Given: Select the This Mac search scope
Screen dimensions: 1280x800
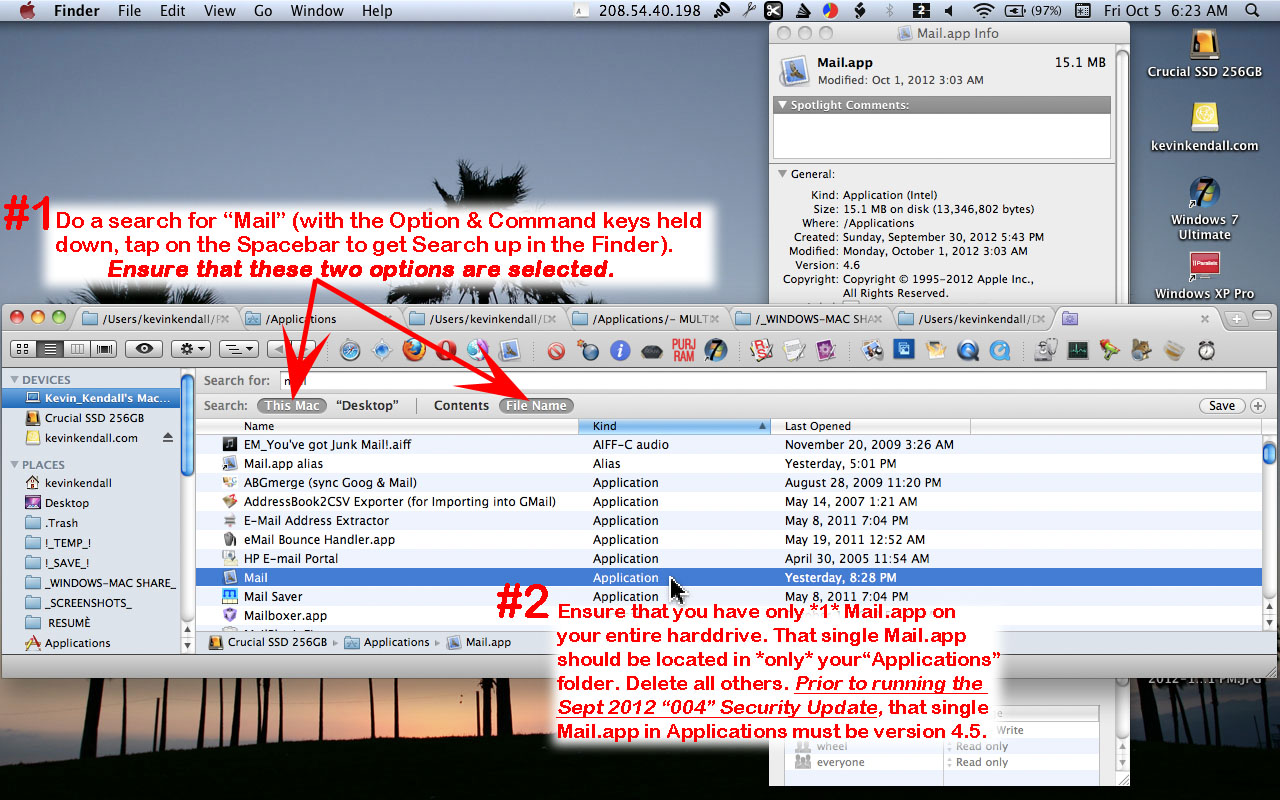Looking at the screenshot, I should (x=292, y=405).
